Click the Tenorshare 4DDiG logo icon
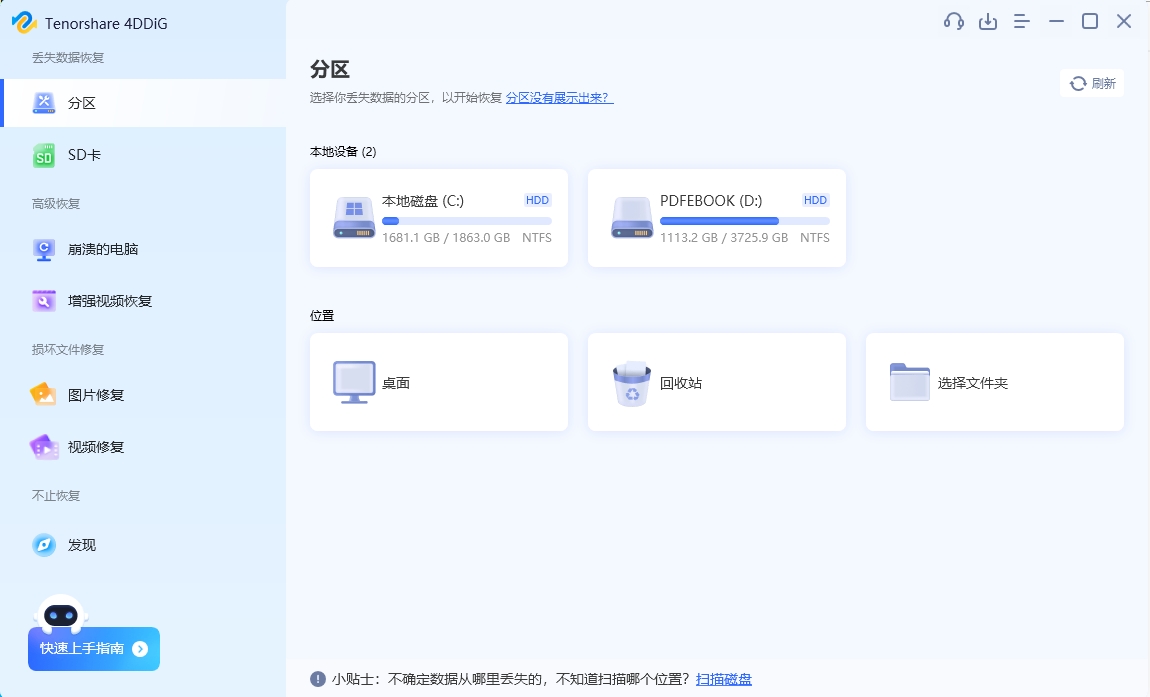 pyautogui.click(x=24, y=23)
